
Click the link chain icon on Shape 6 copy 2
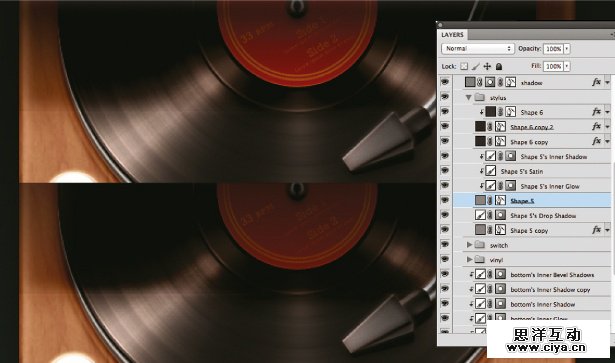(x=489, y=127)
